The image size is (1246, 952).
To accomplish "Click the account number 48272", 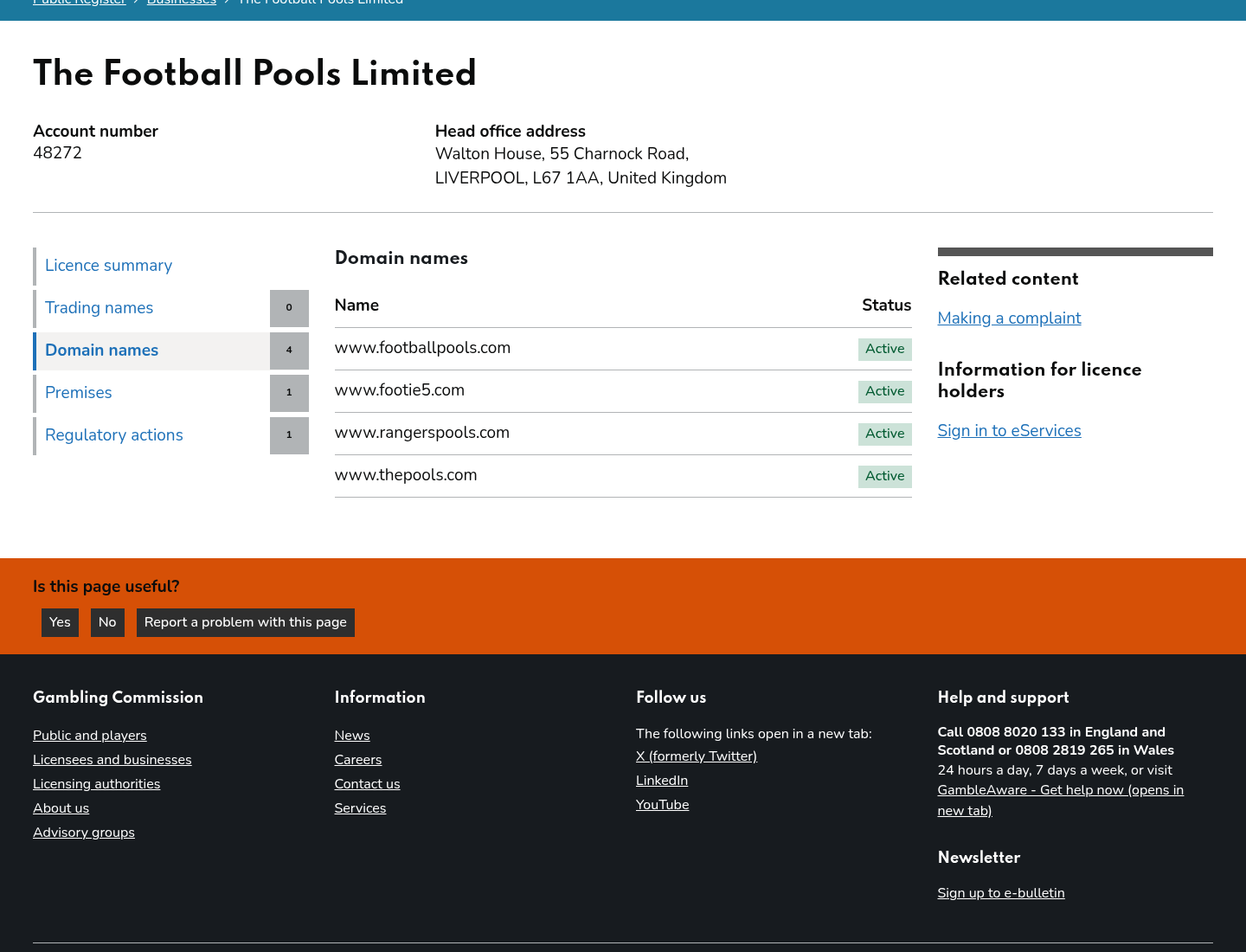I will 57,153.
